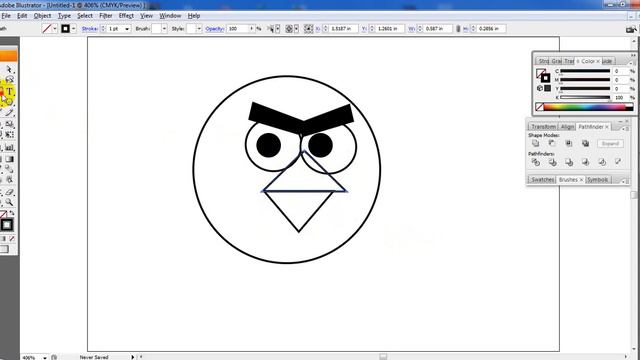Image resolution: width=640 pixels, height=360 pixels.
Task: Select the Symbol Sprayer tool
Action: (x=1, y=148)
